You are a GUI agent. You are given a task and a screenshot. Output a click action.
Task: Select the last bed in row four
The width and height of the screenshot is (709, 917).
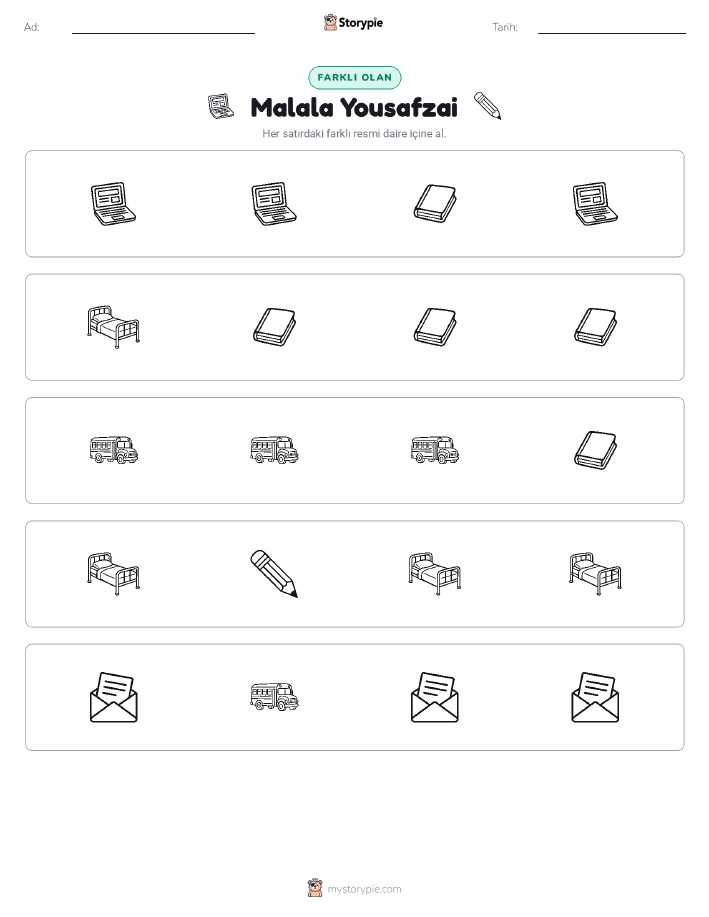596,574
